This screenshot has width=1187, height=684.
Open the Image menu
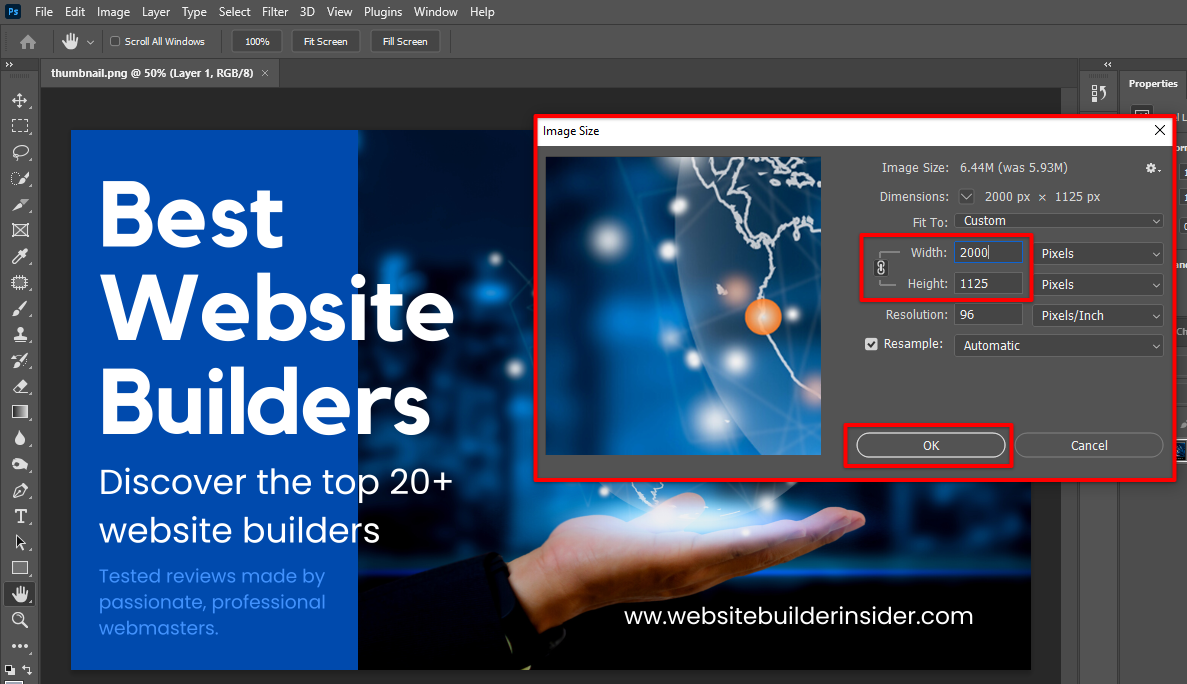tap(113, 11)
